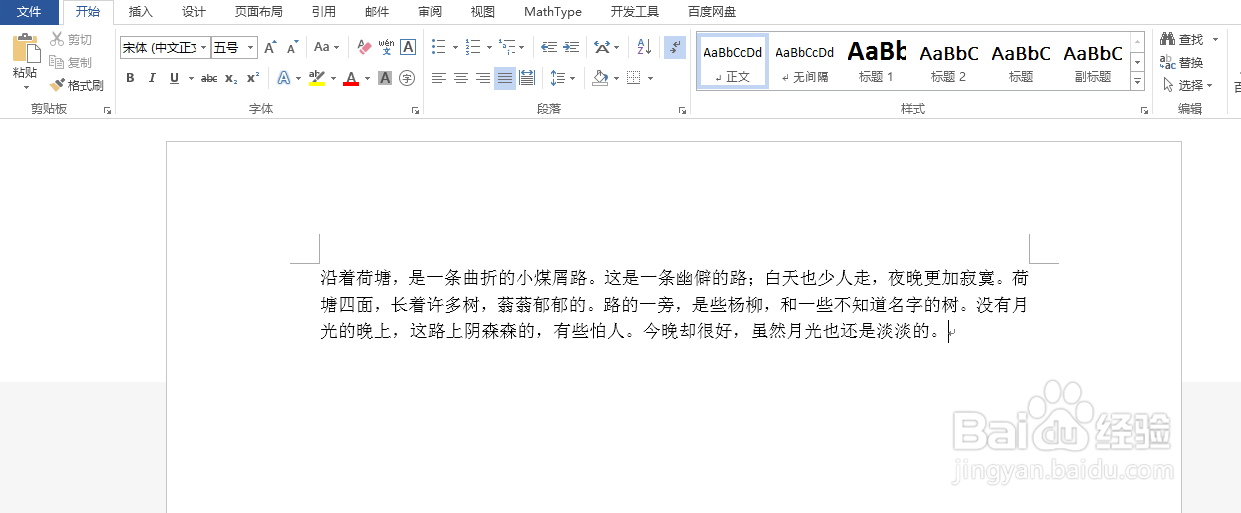
Task: Apply the 正文 style
Action: [733, 62]
